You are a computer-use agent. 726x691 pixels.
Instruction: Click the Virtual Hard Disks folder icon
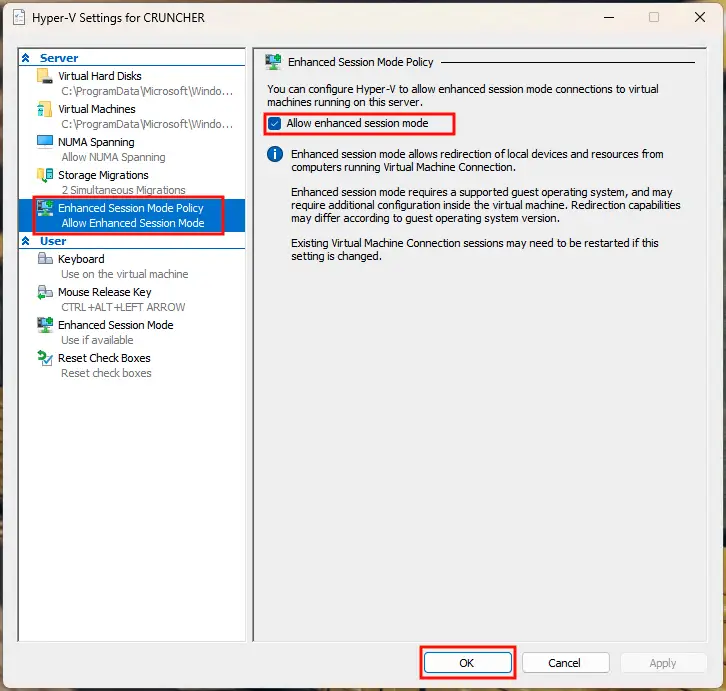(45, 76)
